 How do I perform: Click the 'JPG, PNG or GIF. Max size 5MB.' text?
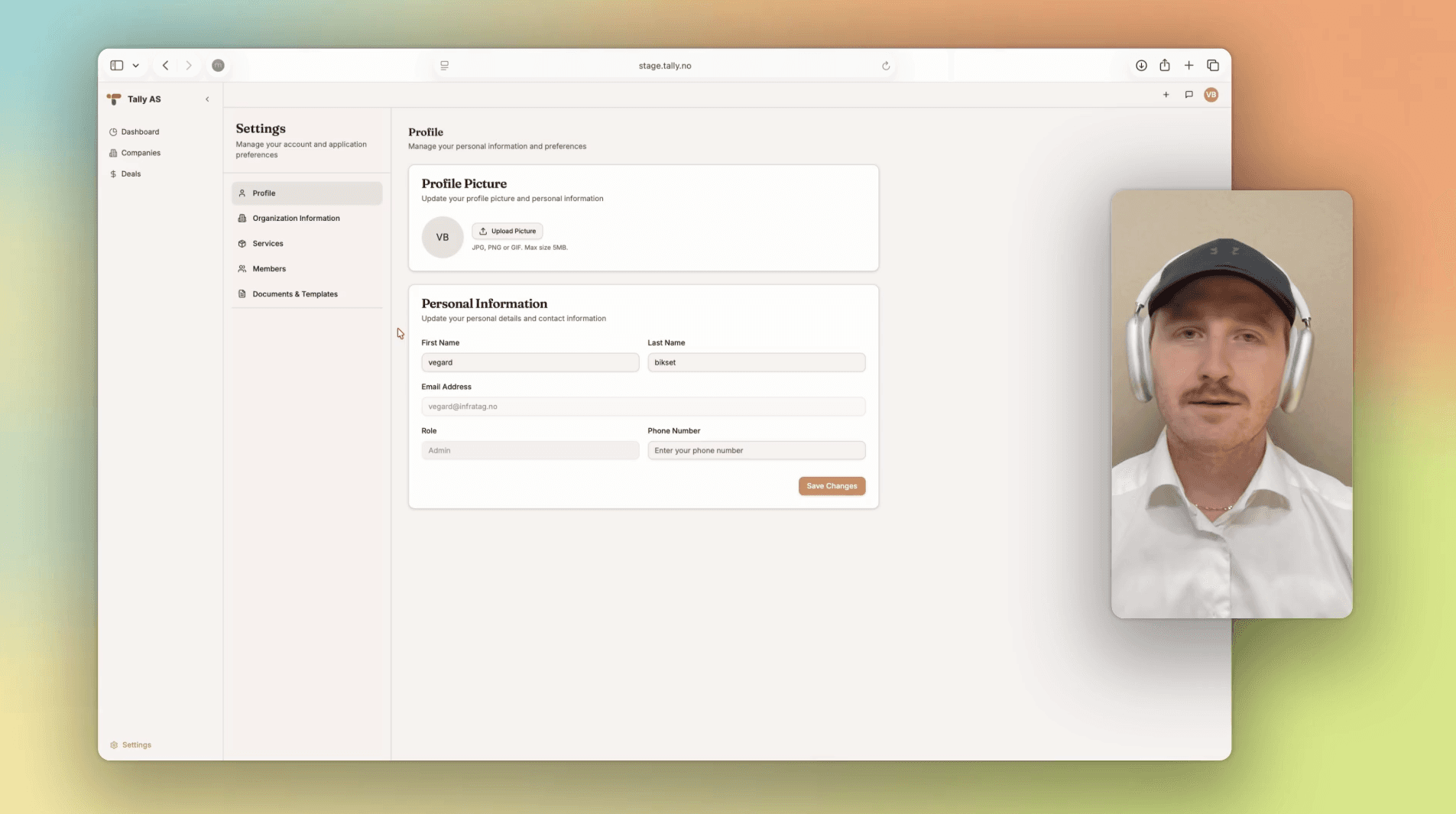(520, 248)
